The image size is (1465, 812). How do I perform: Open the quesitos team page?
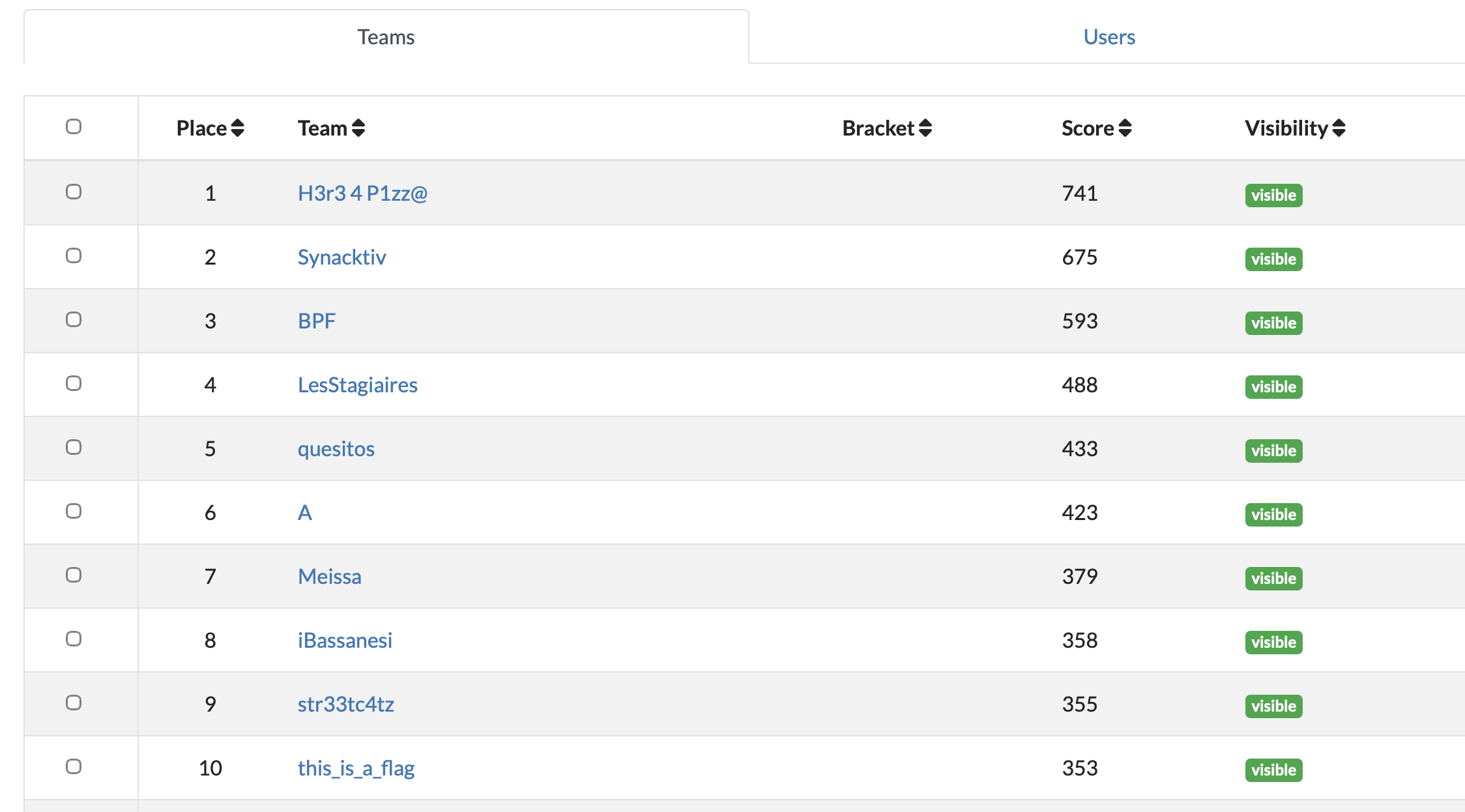pos(336,449)
